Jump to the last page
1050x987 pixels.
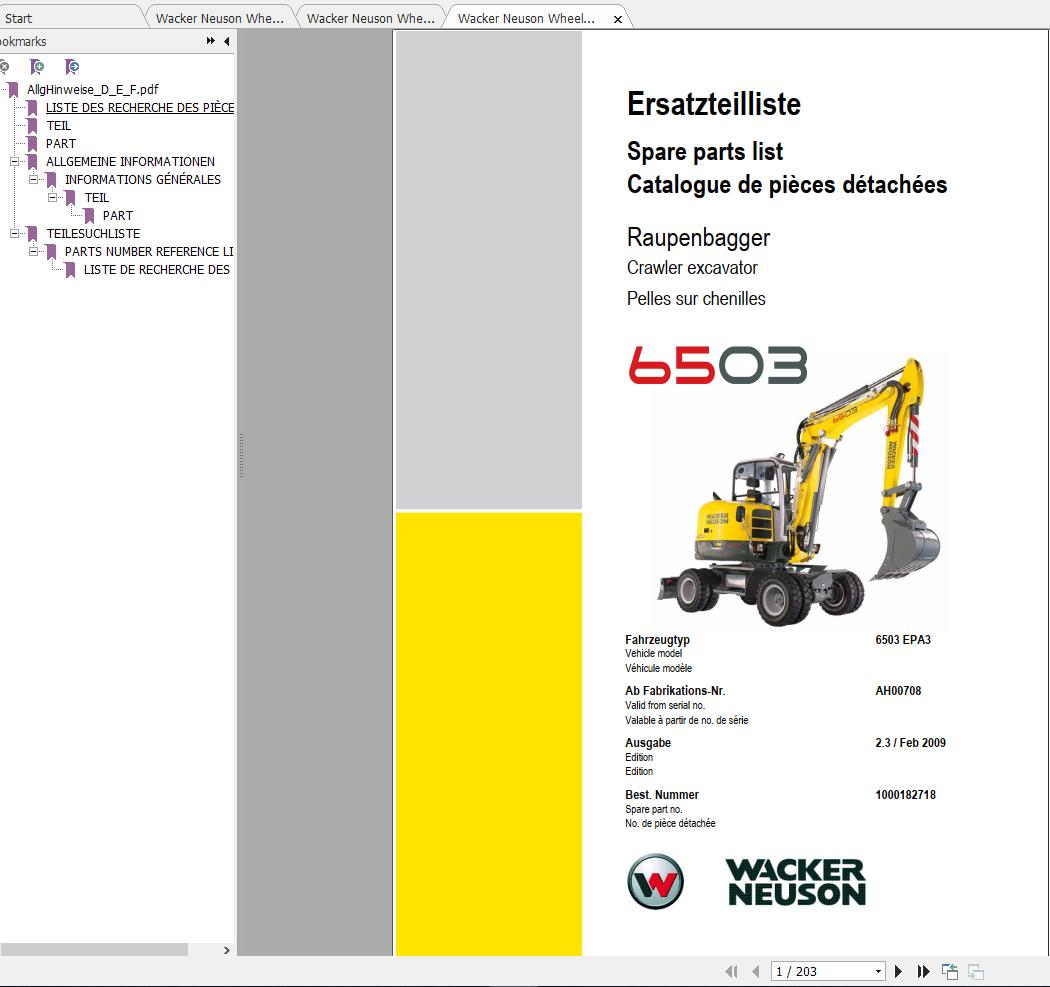(923, 971)
